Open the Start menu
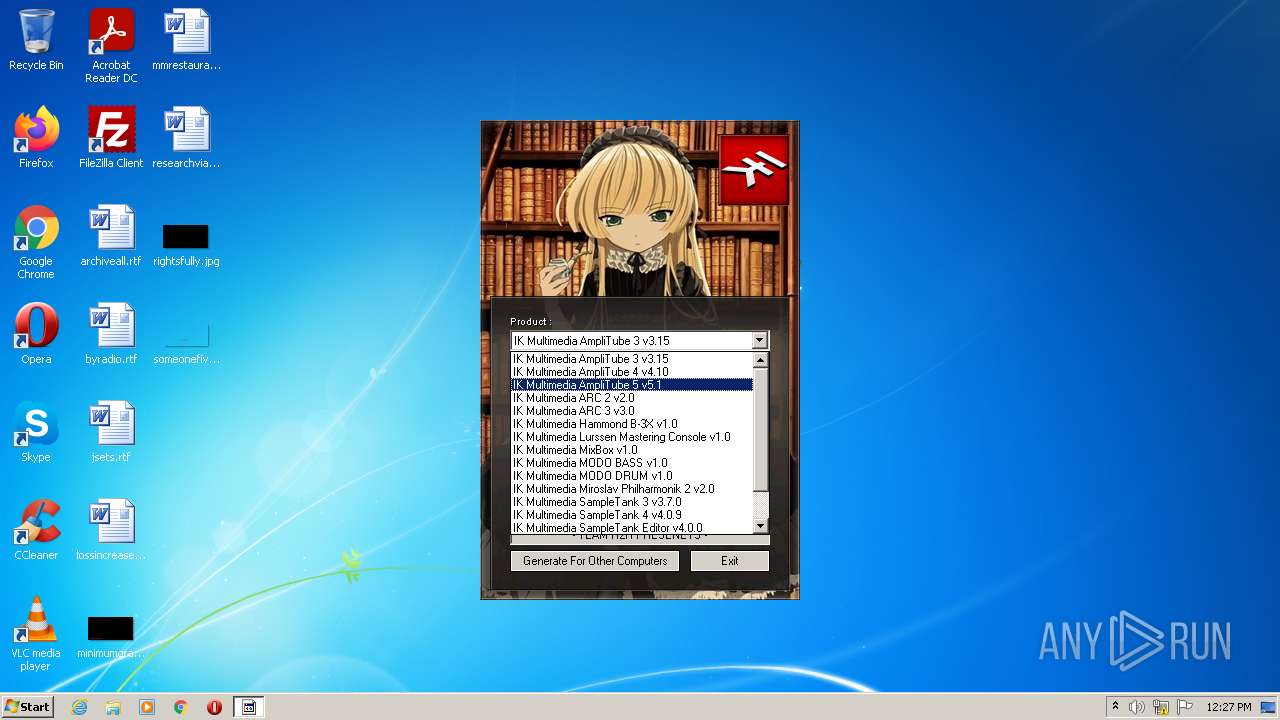 [27, 707]
